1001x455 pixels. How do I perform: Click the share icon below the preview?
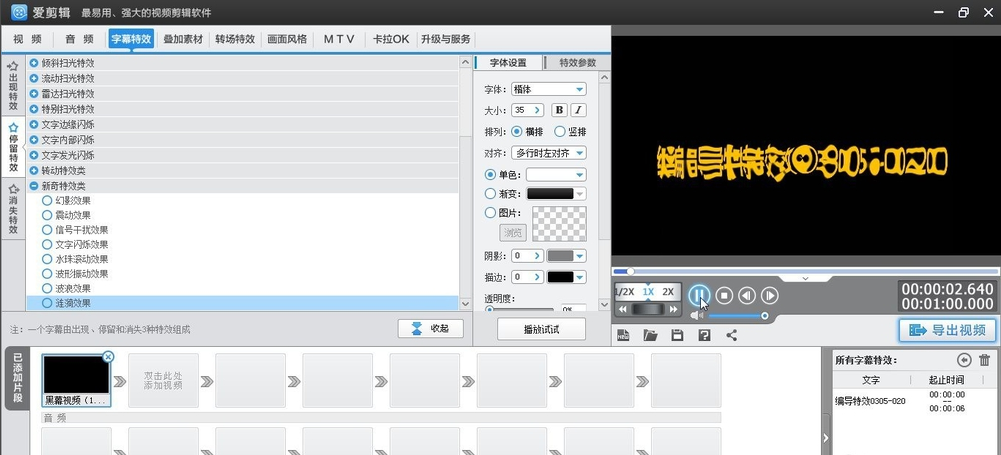[x=731, y=335]
